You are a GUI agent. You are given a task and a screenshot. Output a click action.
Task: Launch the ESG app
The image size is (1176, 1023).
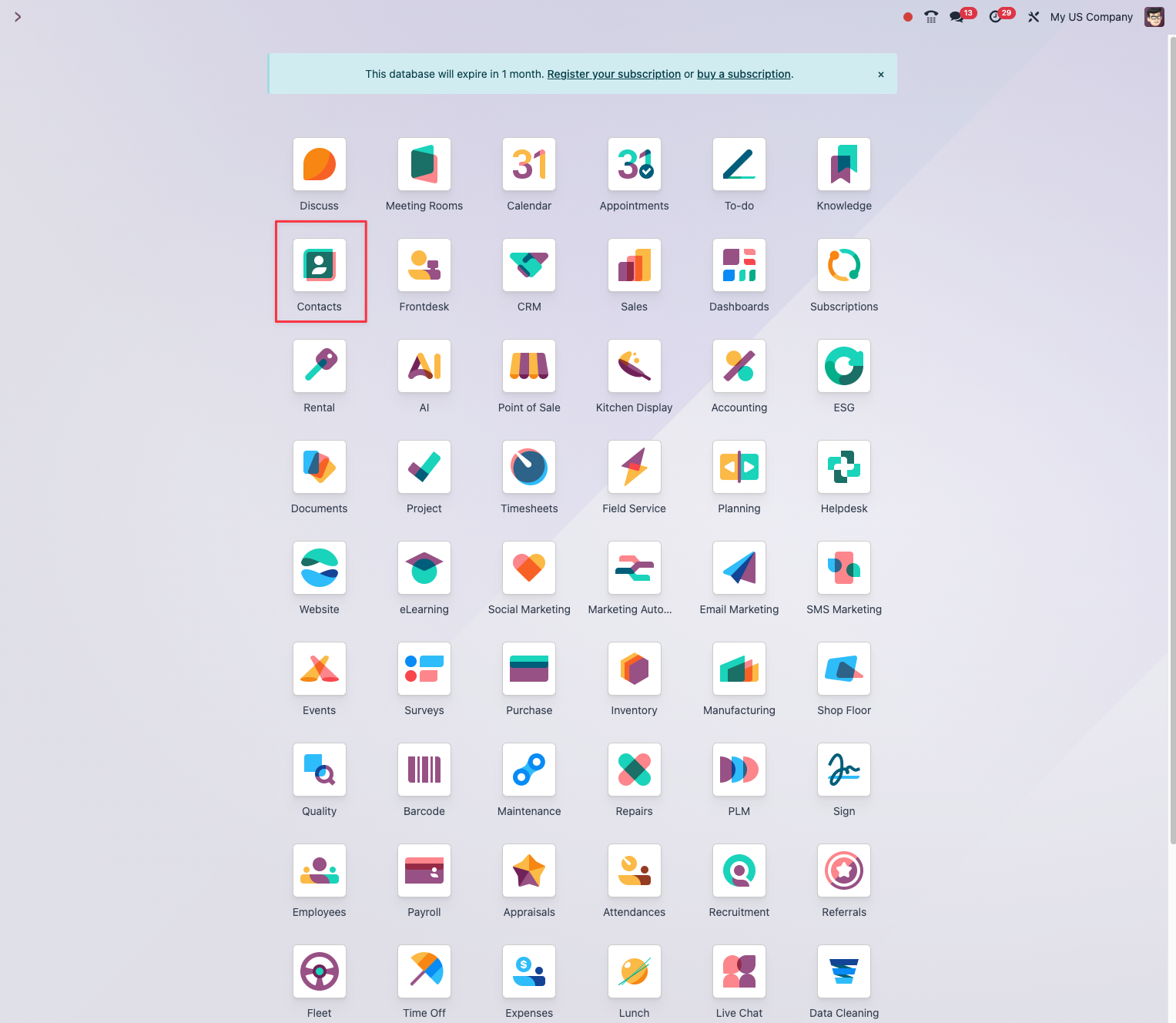click(x=844, y=366)
